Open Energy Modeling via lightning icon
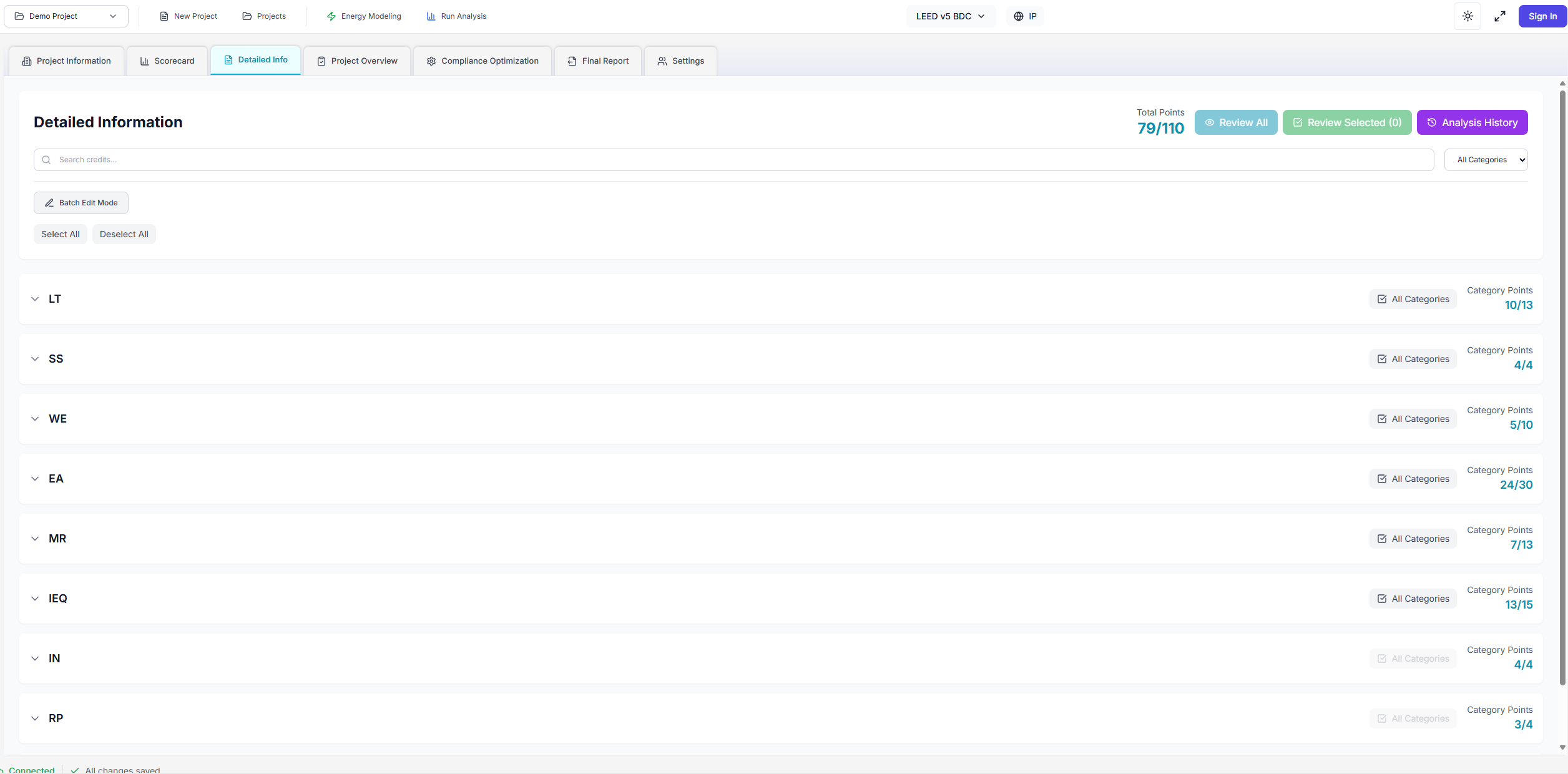1568x774 pixels. click(331, 16)
